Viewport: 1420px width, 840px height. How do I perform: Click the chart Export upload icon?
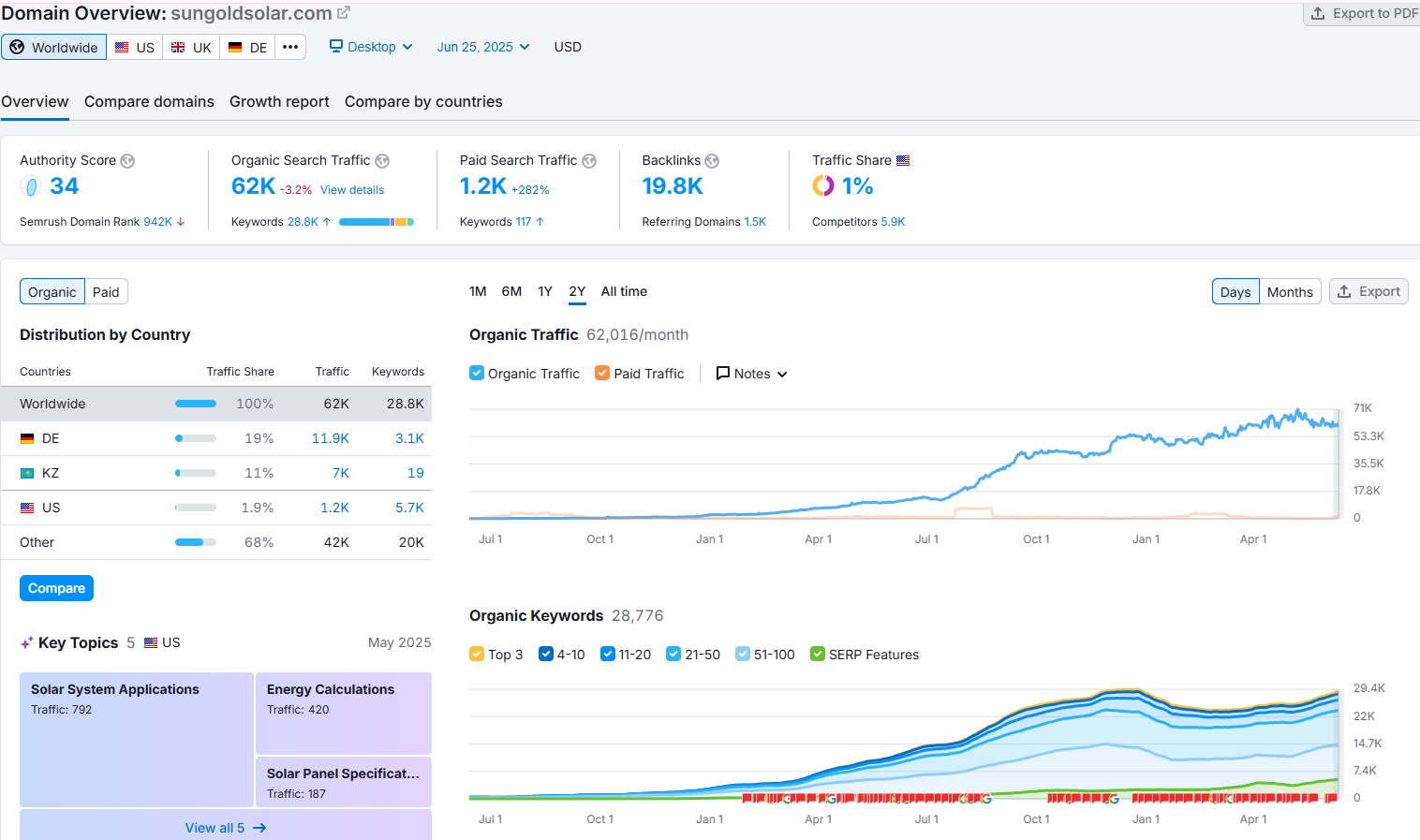tap(1344, 291)
